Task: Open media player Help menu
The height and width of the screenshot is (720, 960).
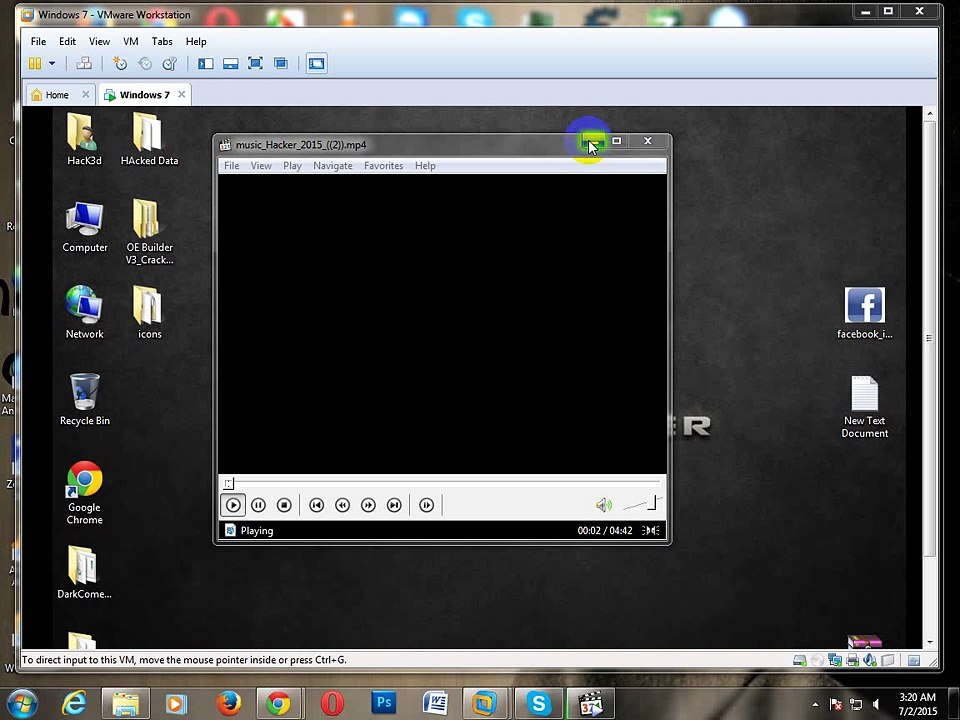Action: [x=425, y=166]
